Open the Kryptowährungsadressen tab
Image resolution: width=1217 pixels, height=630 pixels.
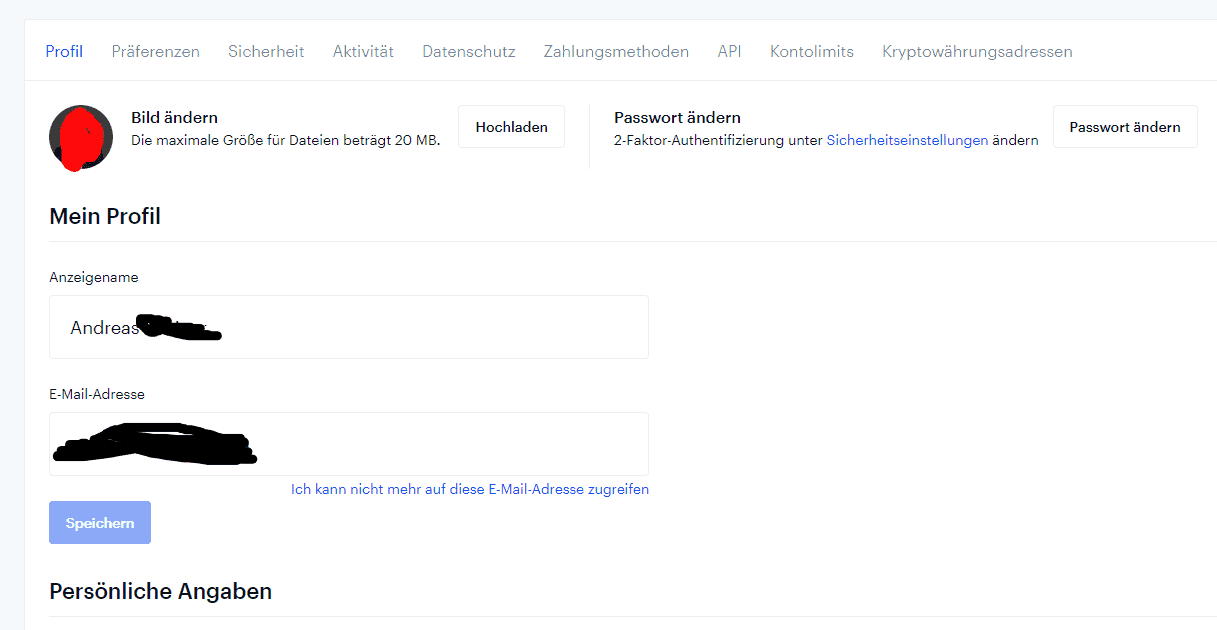click(977, 51)
